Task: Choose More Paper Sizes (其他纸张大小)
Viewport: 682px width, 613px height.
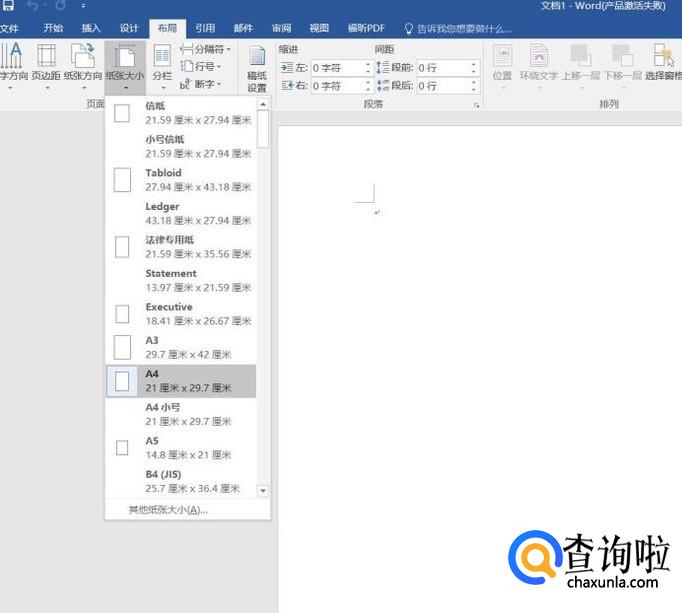Action: click(x=168, y=509)
